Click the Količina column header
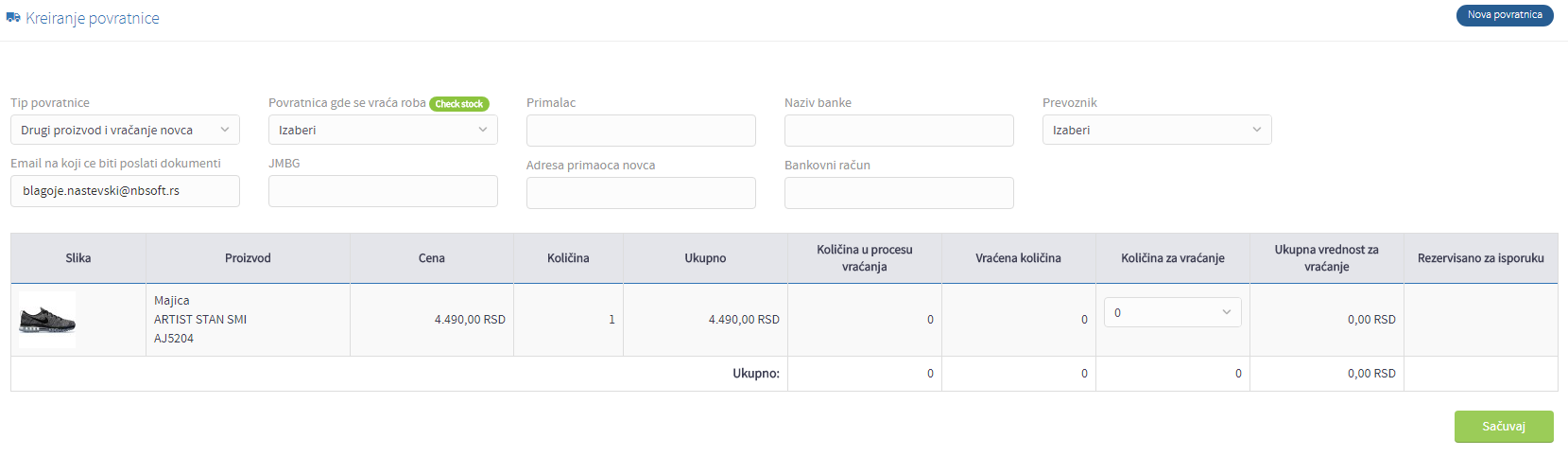 point(568,258)
